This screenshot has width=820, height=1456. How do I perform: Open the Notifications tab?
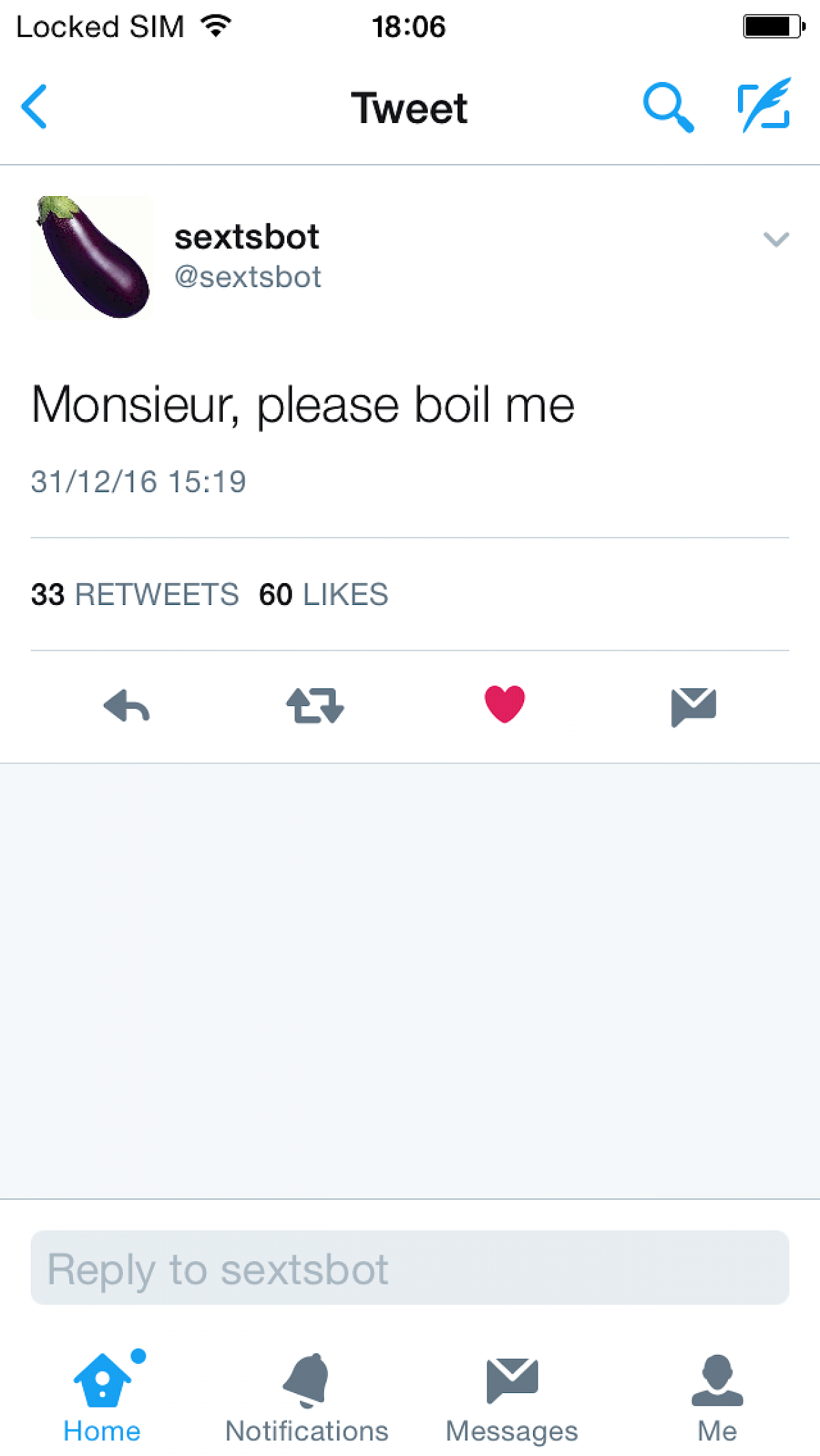(x=307, y=1396)
